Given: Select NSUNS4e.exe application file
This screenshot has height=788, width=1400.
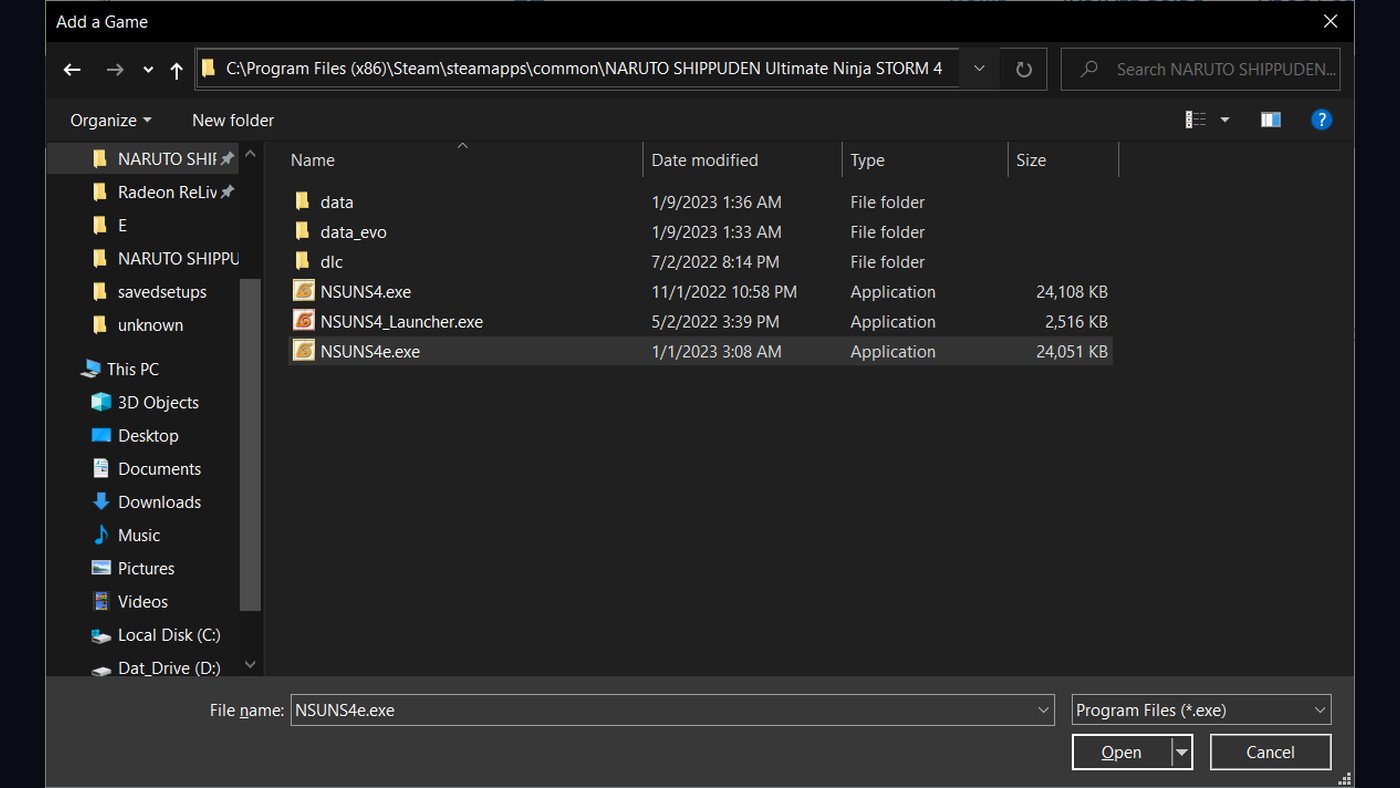Looking at the screenshot, I should pyautogui.click(x=700, y=351).
